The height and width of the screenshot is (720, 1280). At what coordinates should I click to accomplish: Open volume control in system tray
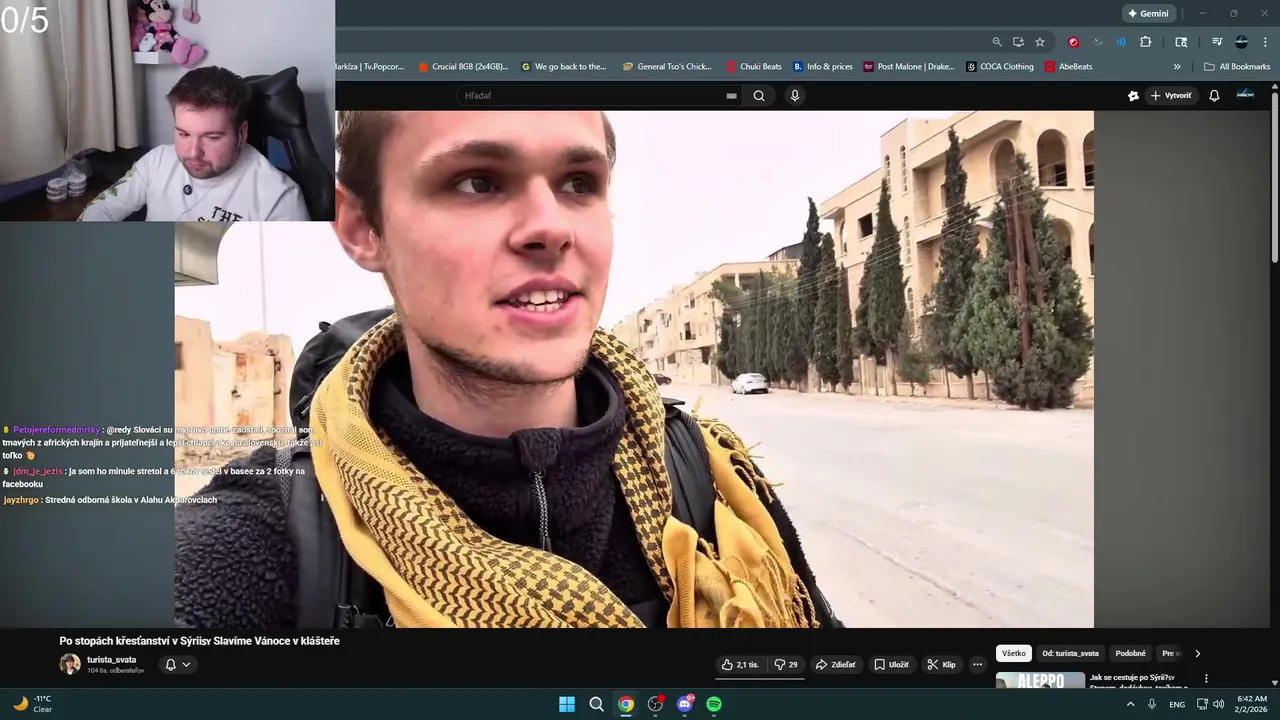pyautogui.click(x=1218, y=704)
